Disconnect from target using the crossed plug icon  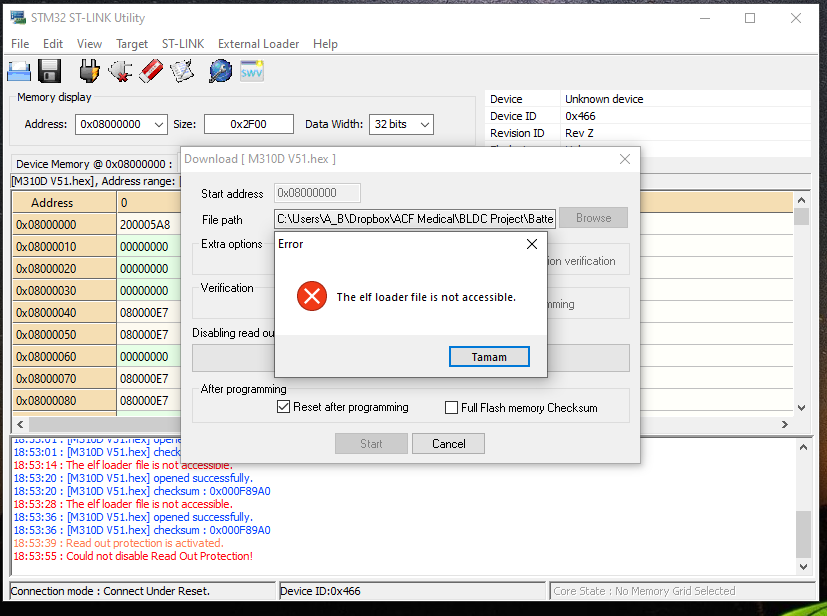point(120,71)
